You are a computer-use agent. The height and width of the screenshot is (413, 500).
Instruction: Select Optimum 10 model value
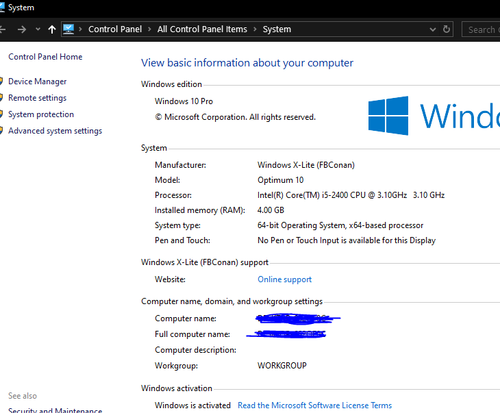(280, 180)
